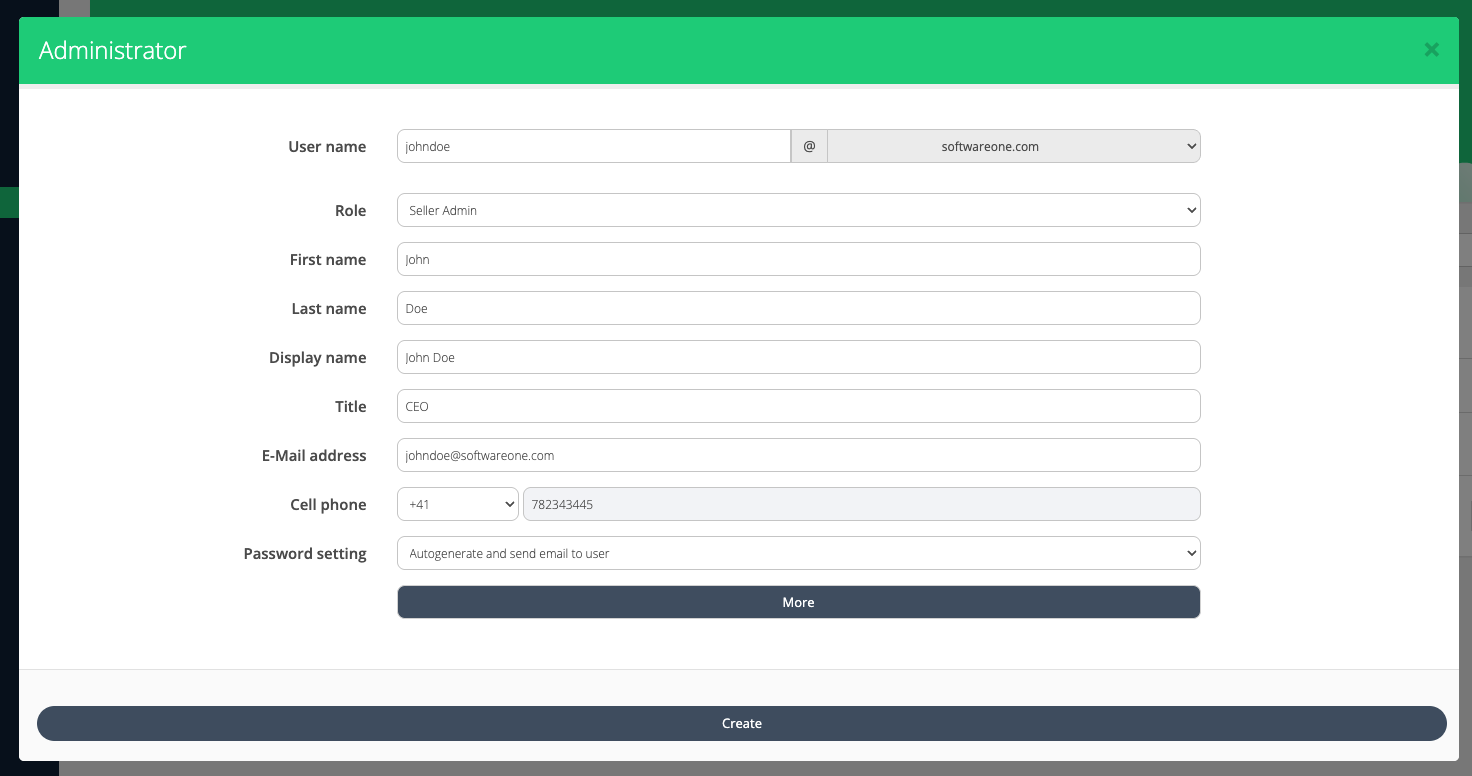The image size is (1472, 776).
Task: Click the Administrator dialog header title
Action: (113, 51)
